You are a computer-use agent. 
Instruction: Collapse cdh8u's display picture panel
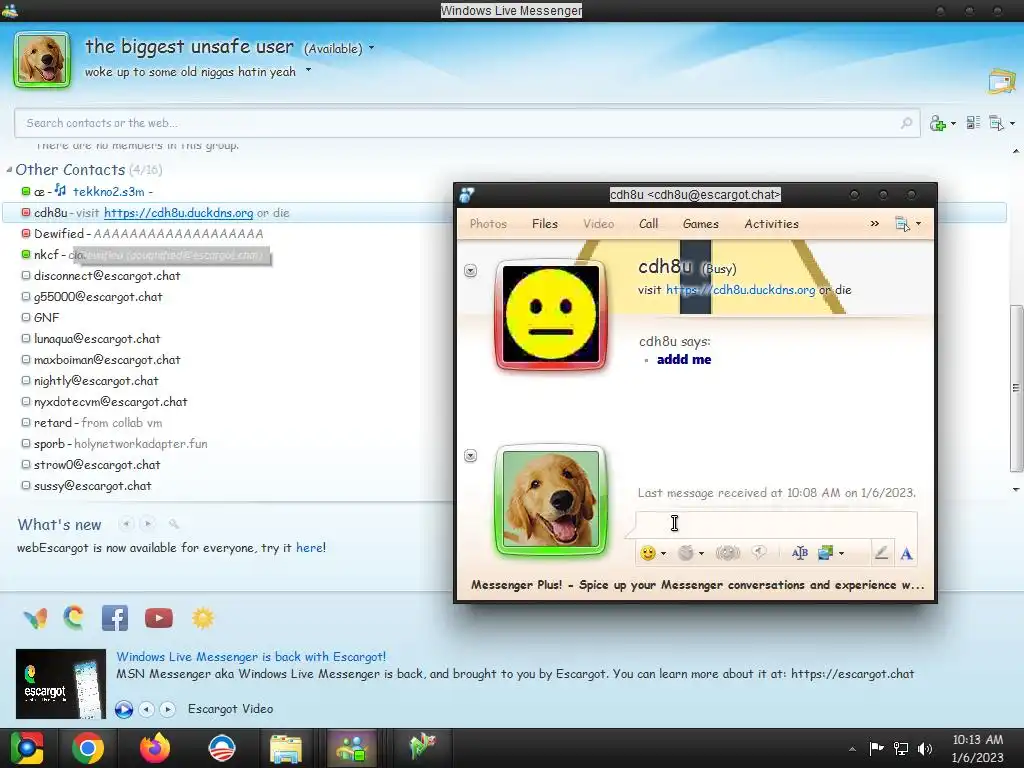click(x=470, y=270)
